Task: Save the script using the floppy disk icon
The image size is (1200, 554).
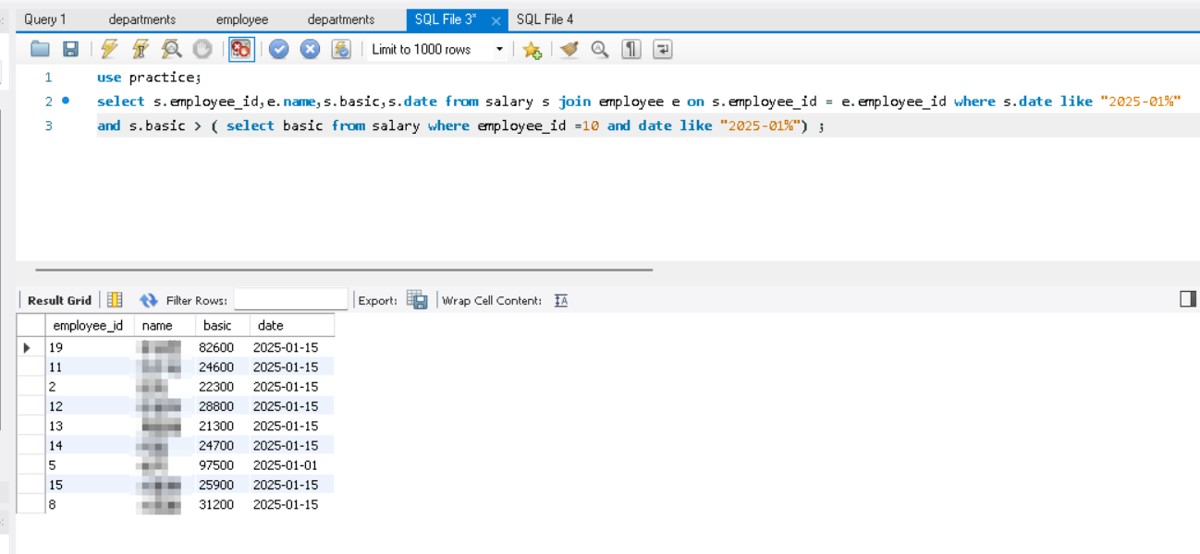Action: point(70,49)
